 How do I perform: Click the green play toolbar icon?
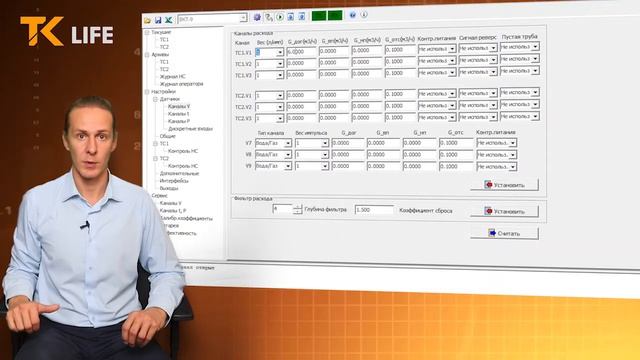(x=280, y=17)
